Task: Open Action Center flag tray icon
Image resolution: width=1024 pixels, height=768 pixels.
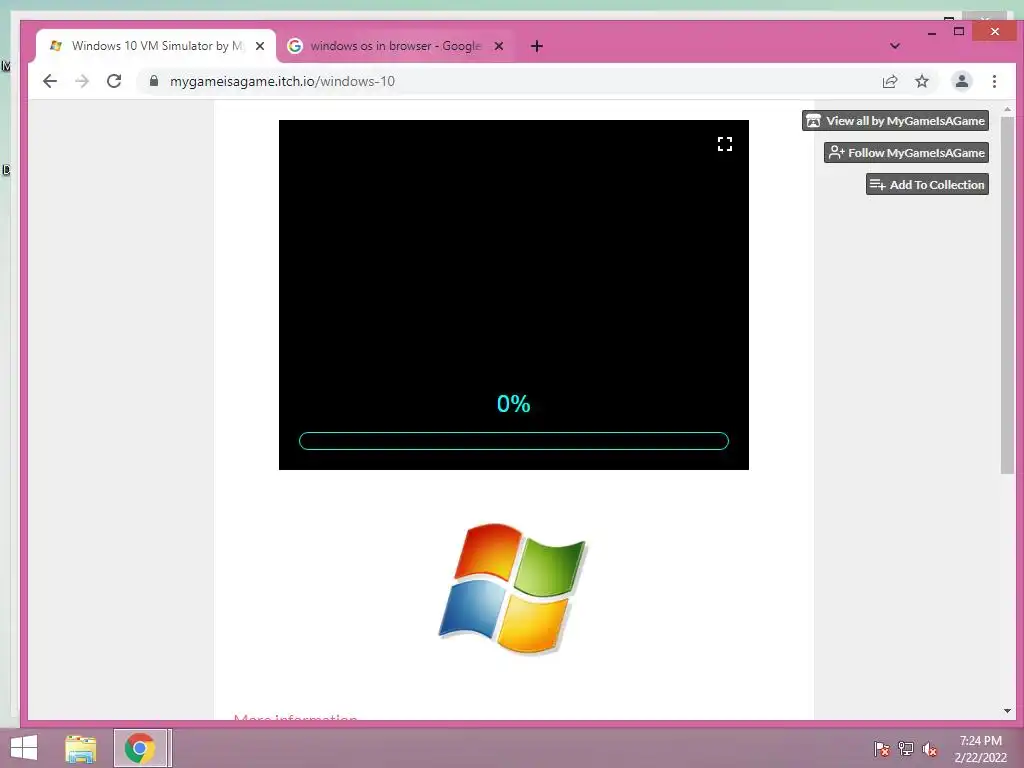Action: point(881,748)
